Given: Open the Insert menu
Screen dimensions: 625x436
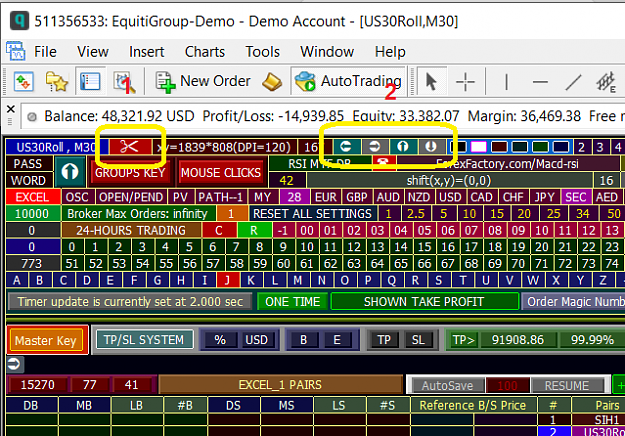Looking at the screenshot, I should [x=146, y=52].
